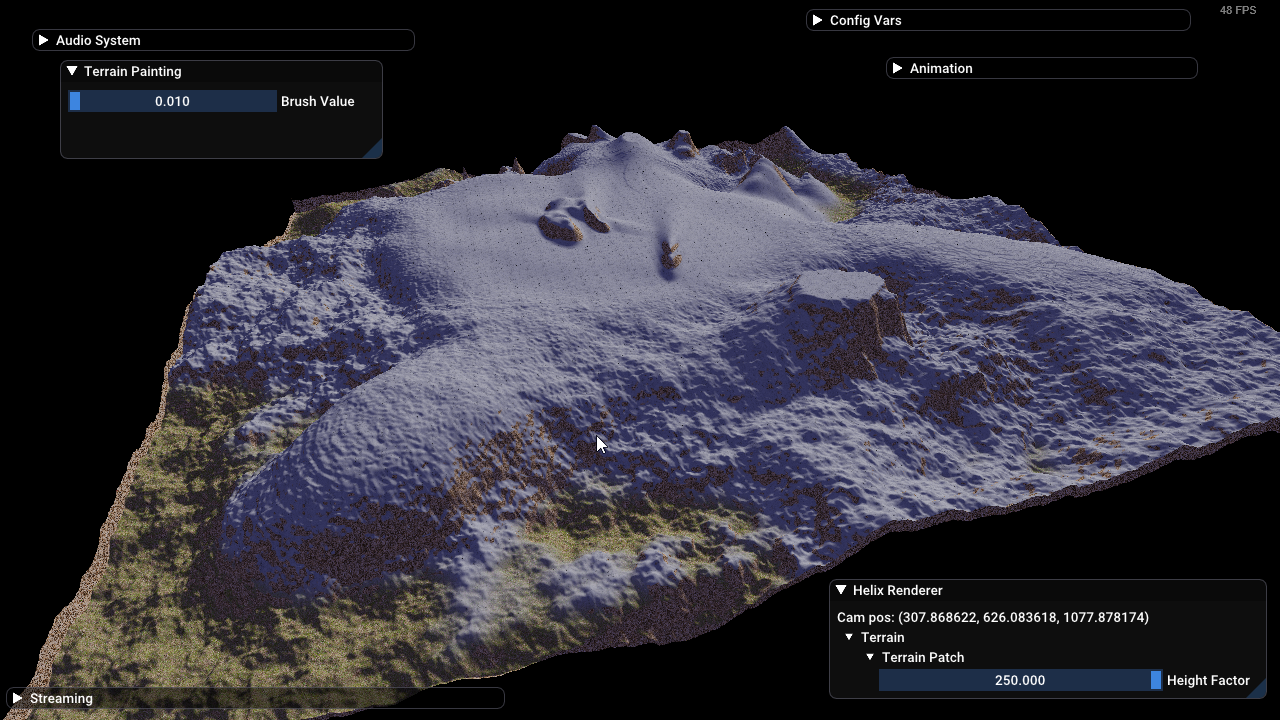Expand the Streaming panel arrow

pyautogui.click(x=17, y=698)
